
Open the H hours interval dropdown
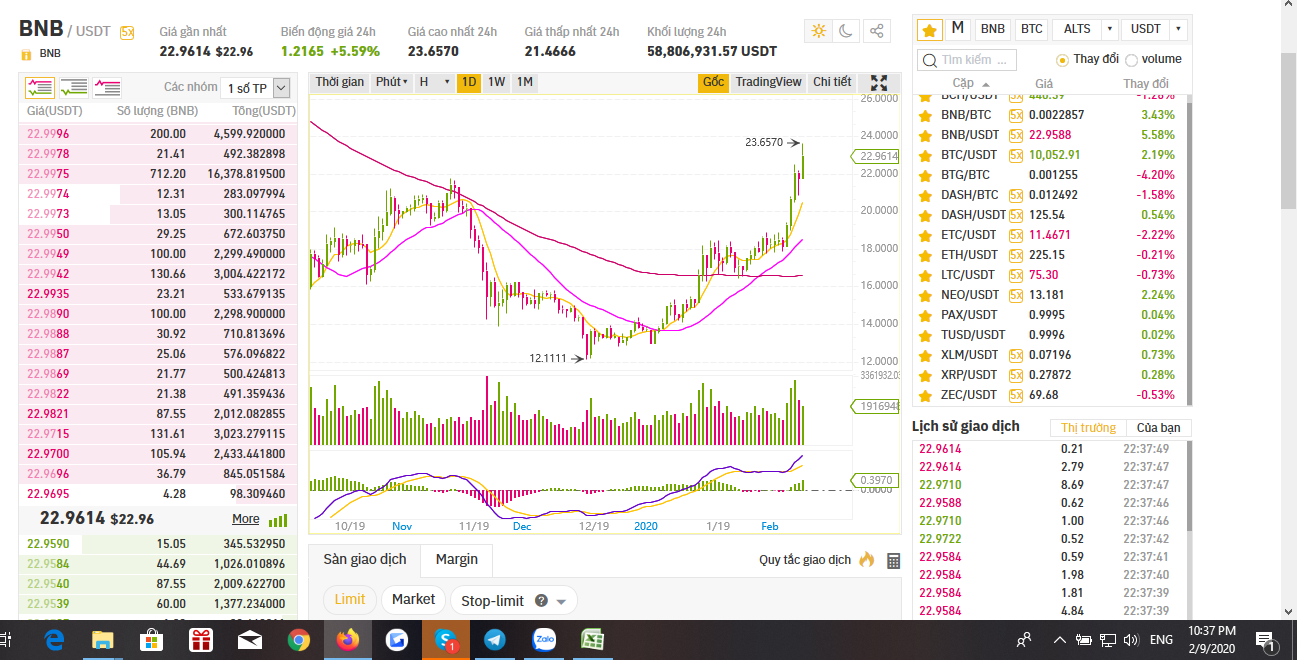[x=433, y=82]
